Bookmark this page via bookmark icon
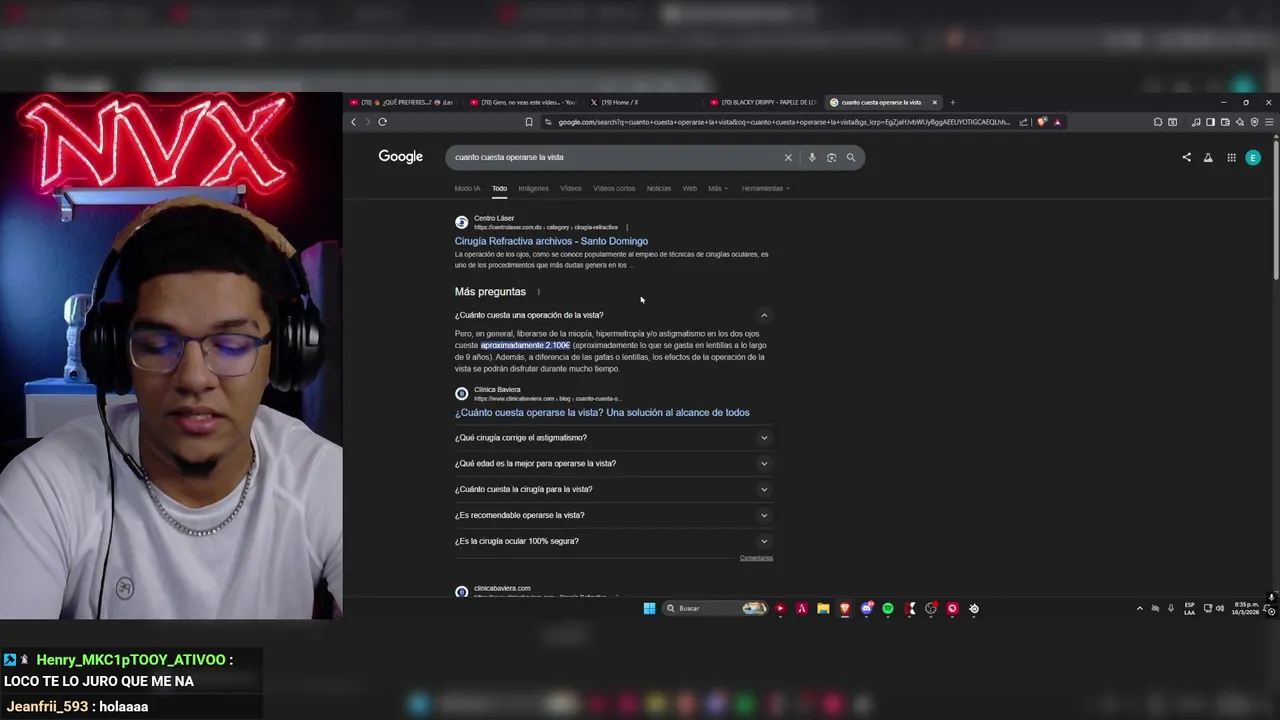 (x=529, y=122)
